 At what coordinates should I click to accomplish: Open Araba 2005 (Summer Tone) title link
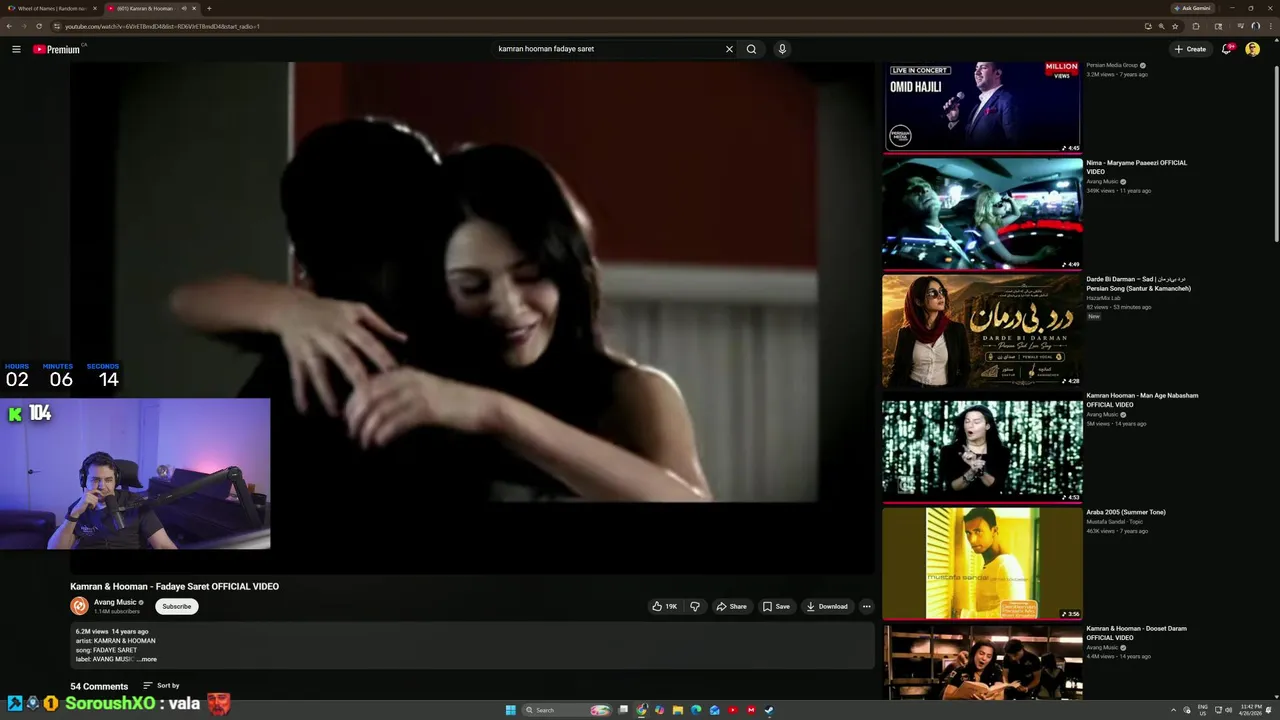point(1126,512)
